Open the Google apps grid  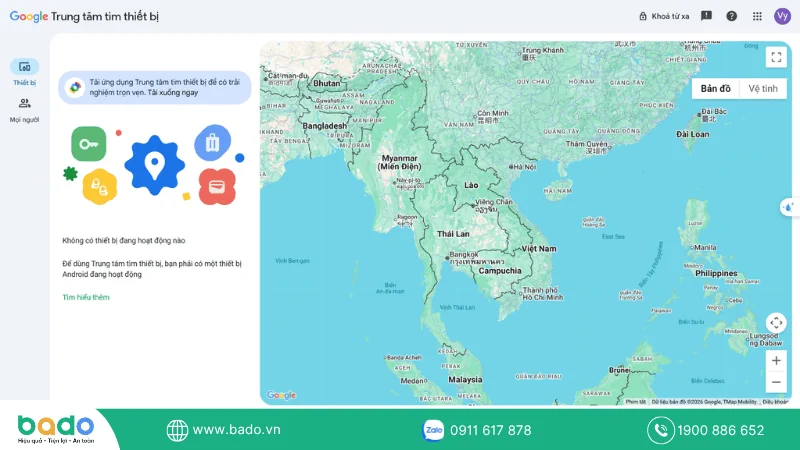click(x=757, y=16)
